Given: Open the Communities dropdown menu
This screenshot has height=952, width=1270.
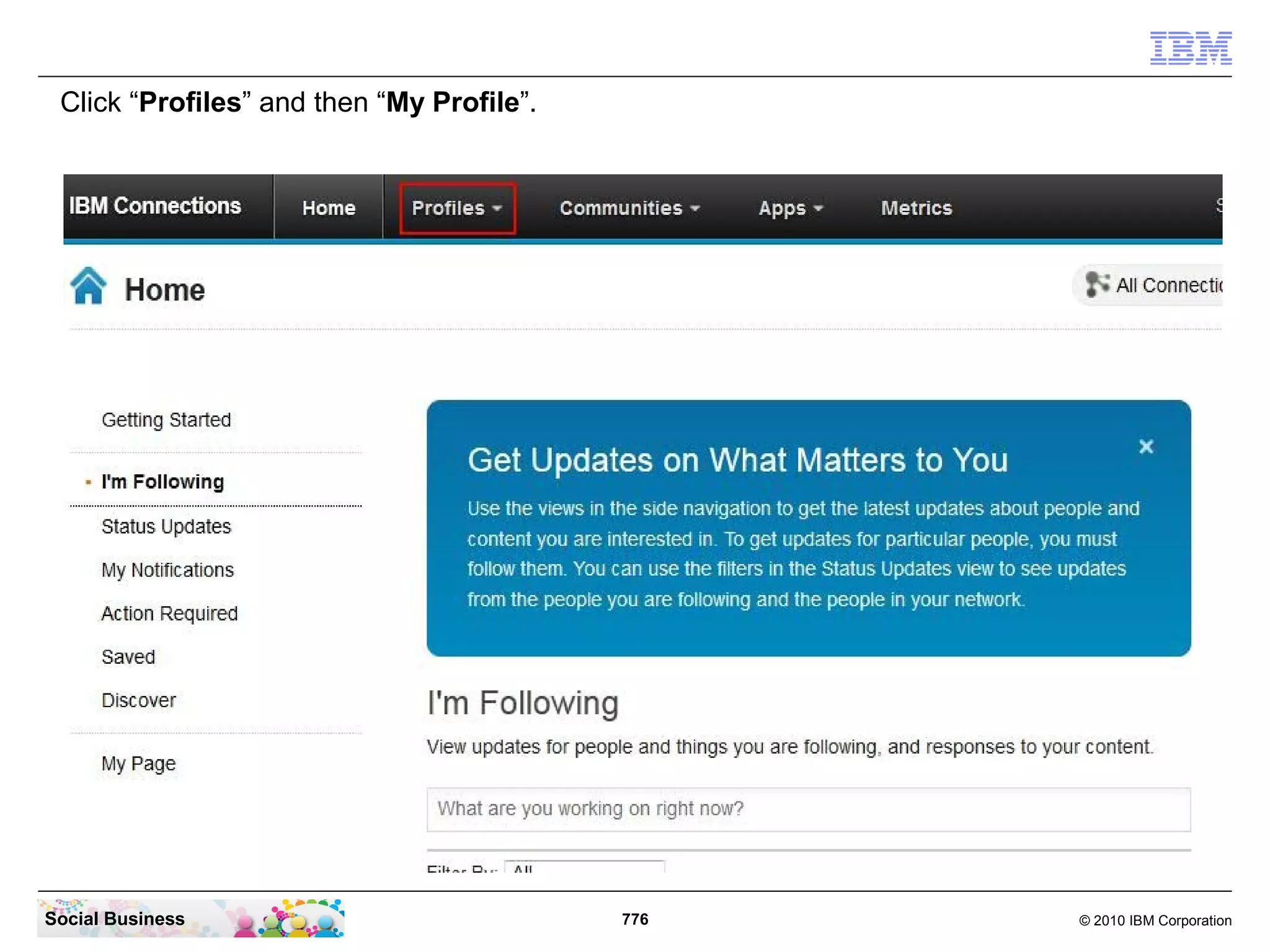Looking at the screenshot, I should pyautogui.click(x=629, y=208).
